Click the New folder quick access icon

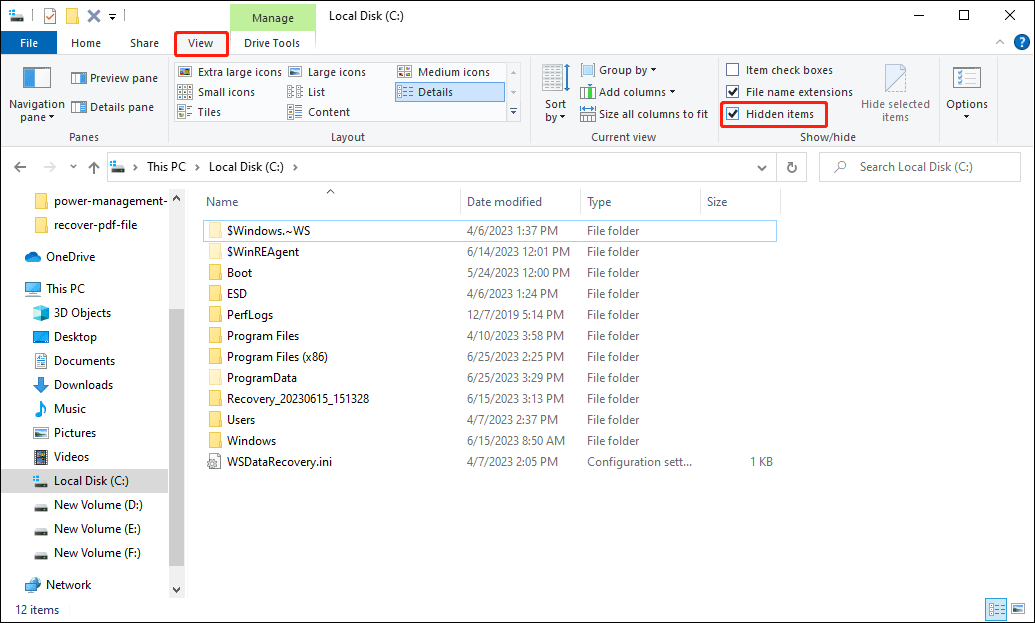73,16
